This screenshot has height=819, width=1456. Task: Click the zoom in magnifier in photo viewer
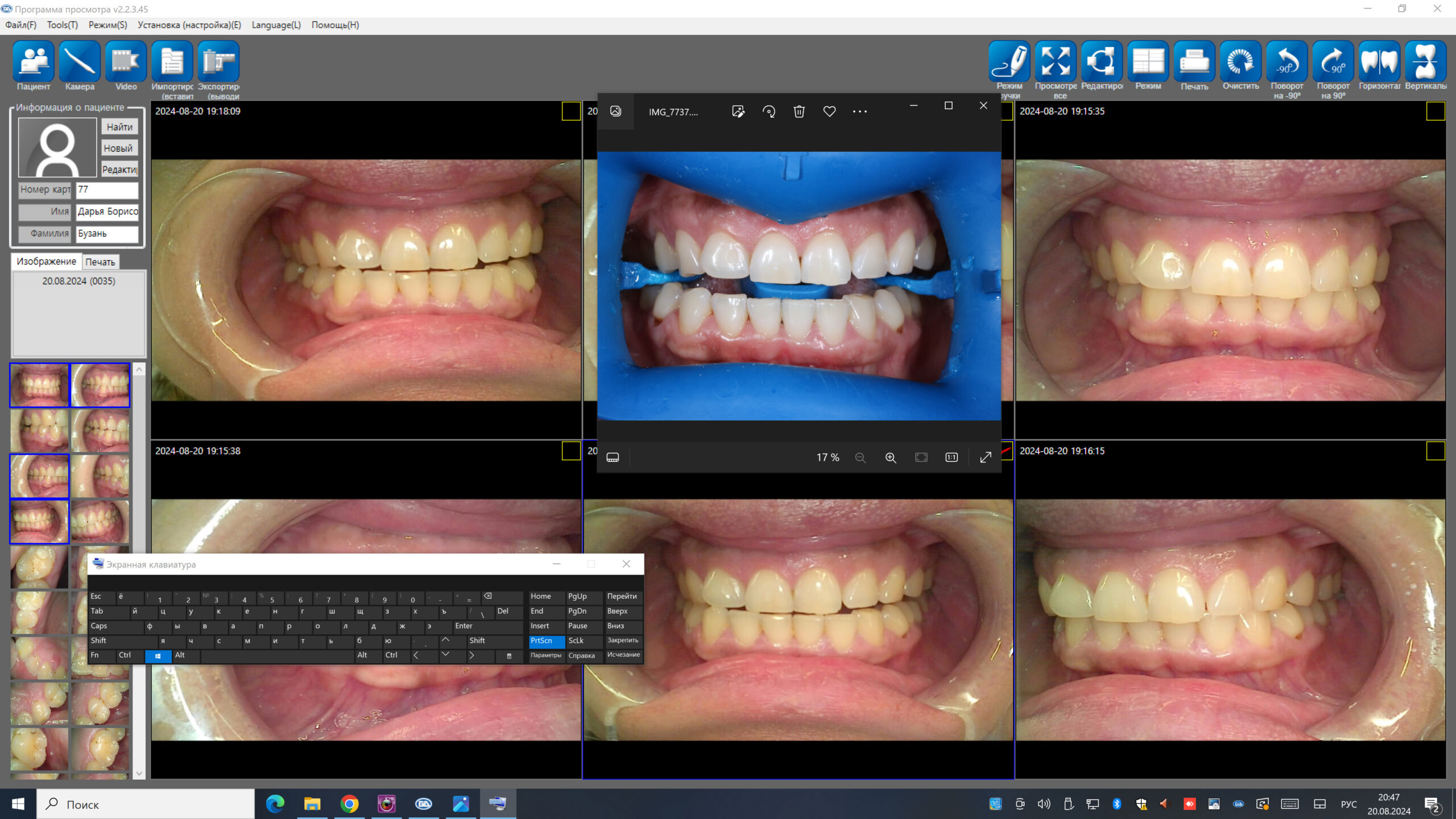pyautogui.click(x=891, y=458)
